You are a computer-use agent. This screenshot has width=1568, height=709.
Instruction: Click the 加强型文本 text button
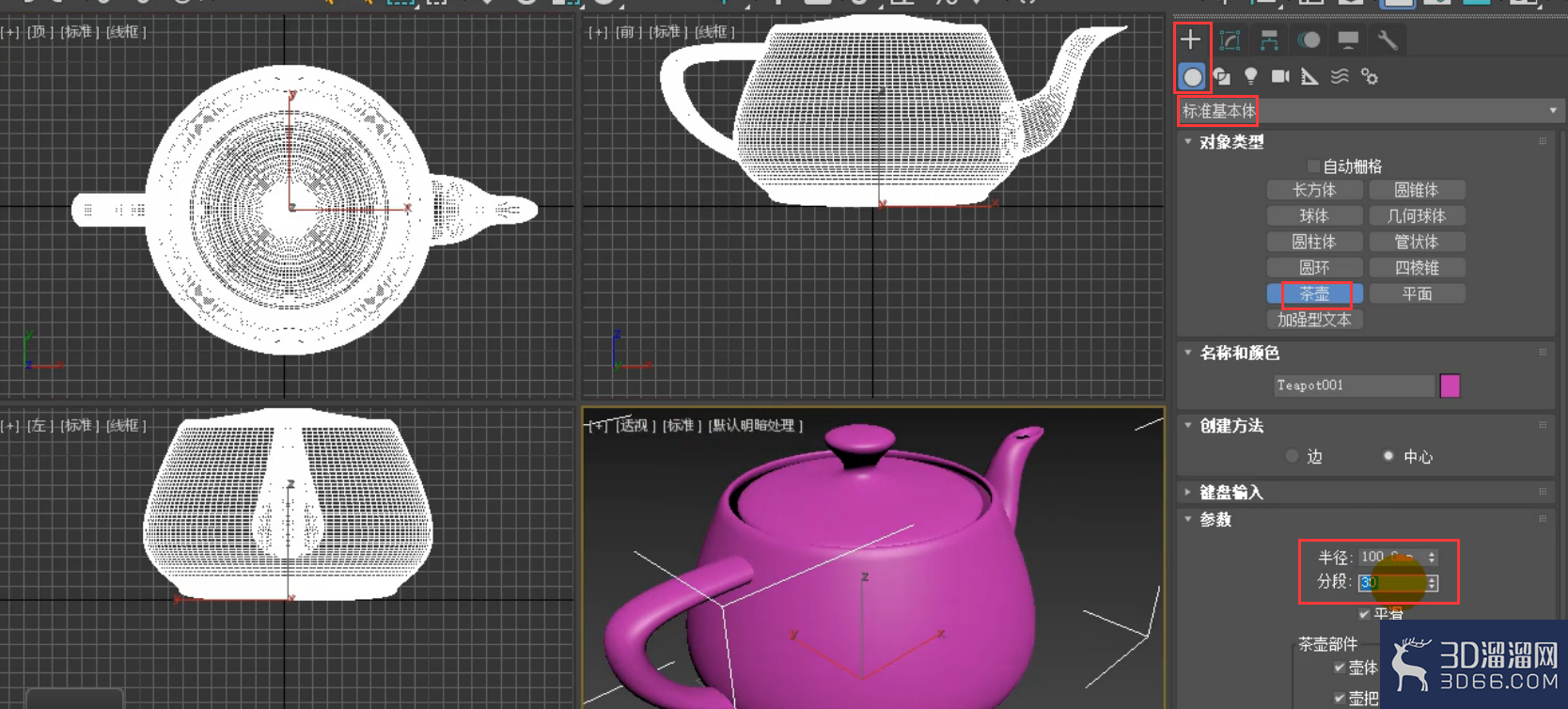click(x=1314, y=320)
